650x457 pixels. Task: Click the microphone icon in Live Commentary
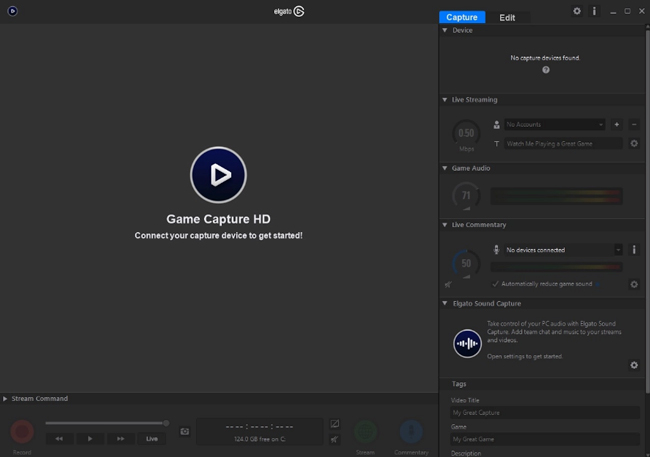[x=496, y=250]
